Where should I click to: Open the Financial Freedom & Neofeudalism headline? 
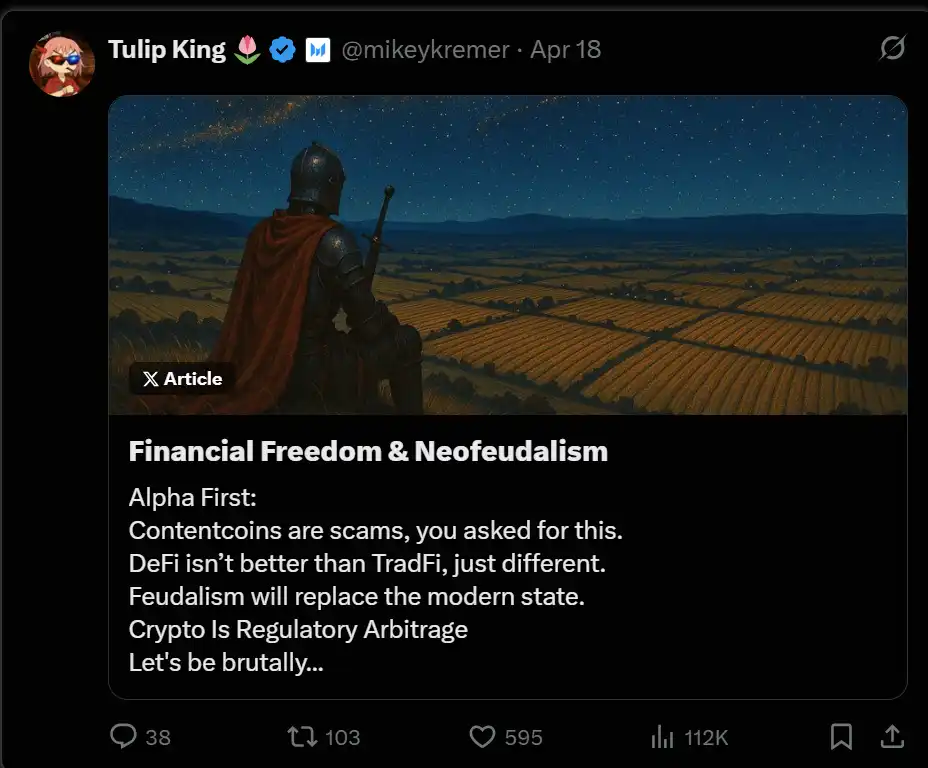pyautogui.click(x=368, y=451)
